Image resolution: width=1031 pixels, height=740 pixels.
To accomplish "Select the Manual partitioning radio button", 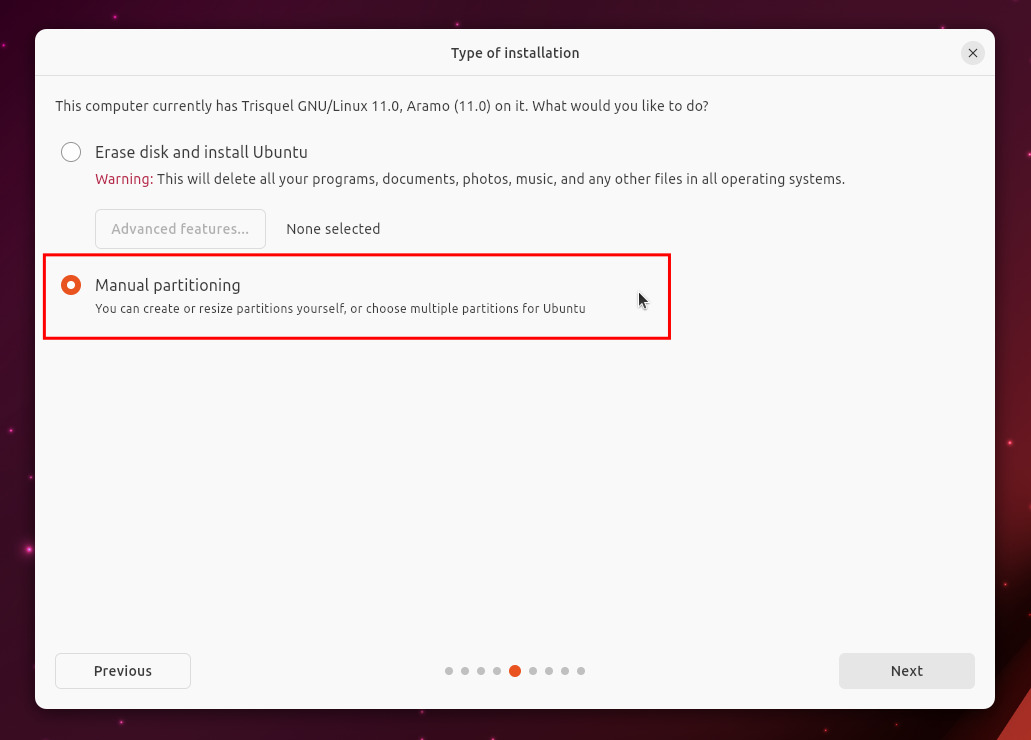I will 71,285.
